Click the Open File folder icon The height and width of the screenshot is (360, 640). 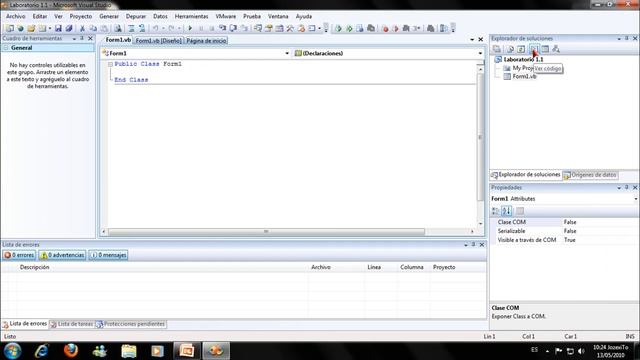pos(31,28)
